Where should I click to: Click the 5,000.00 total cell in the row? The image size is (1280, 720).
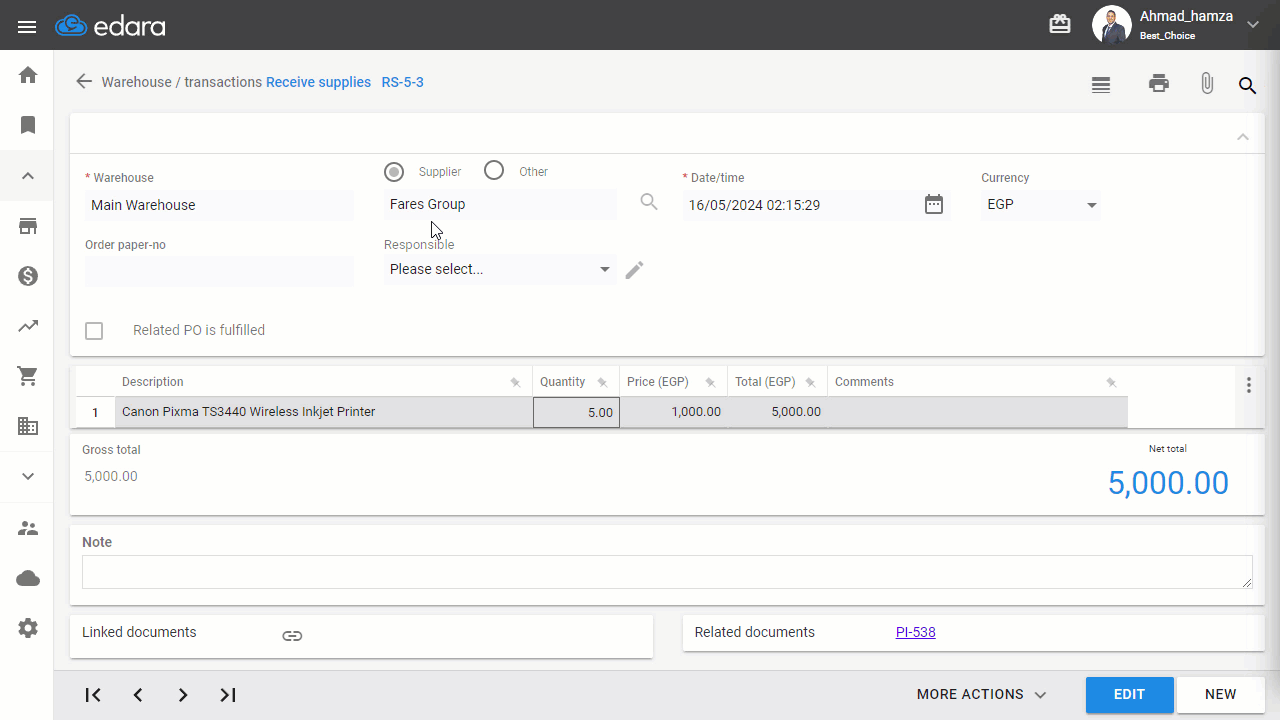pos(778,412)
